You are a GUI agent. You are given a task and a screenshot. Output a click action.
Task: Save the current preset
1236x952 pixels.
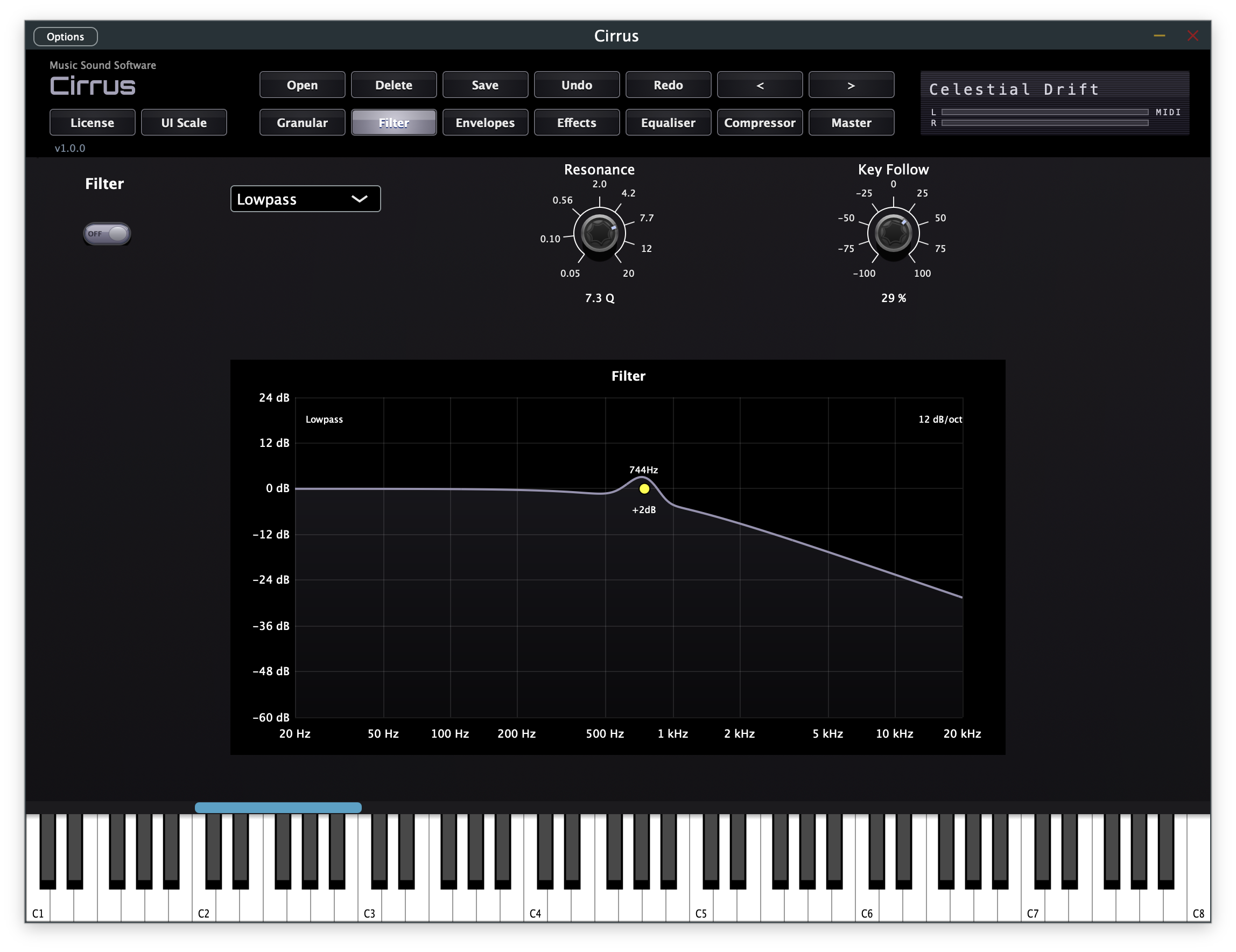click(485, 85)
